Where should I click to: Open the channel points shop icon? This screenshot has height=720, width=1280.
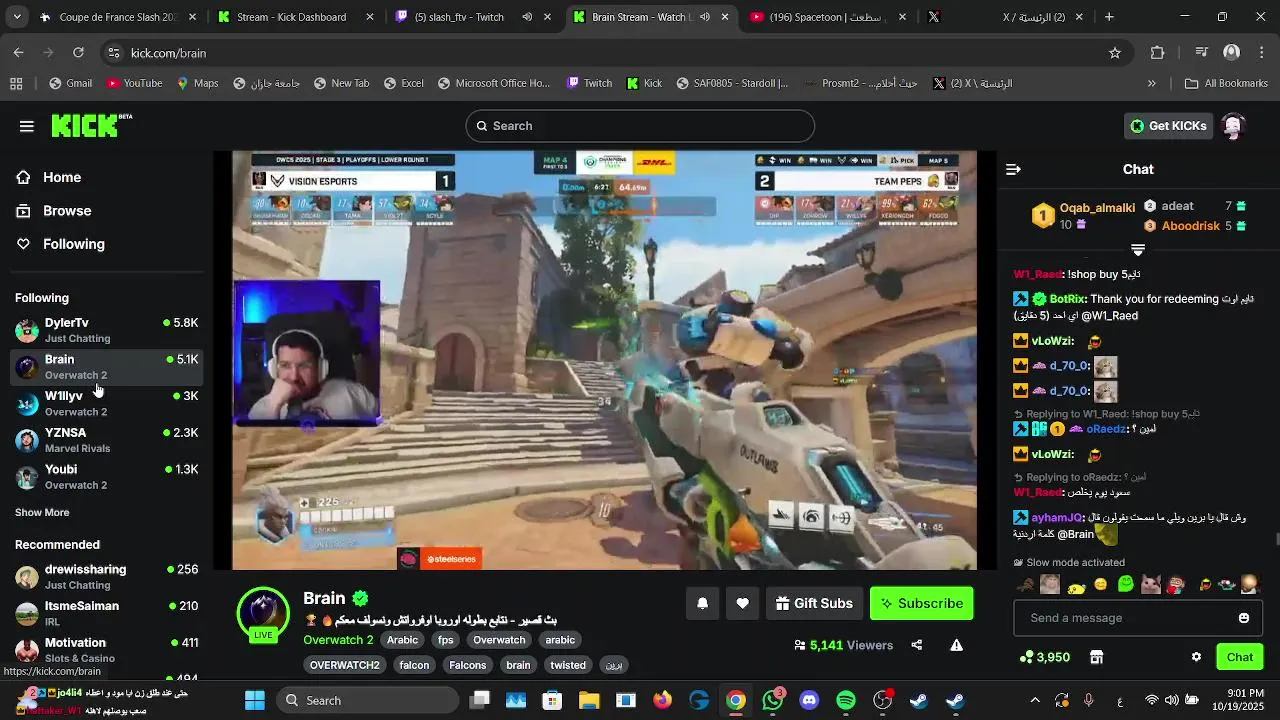click(x=1096, y=657)
